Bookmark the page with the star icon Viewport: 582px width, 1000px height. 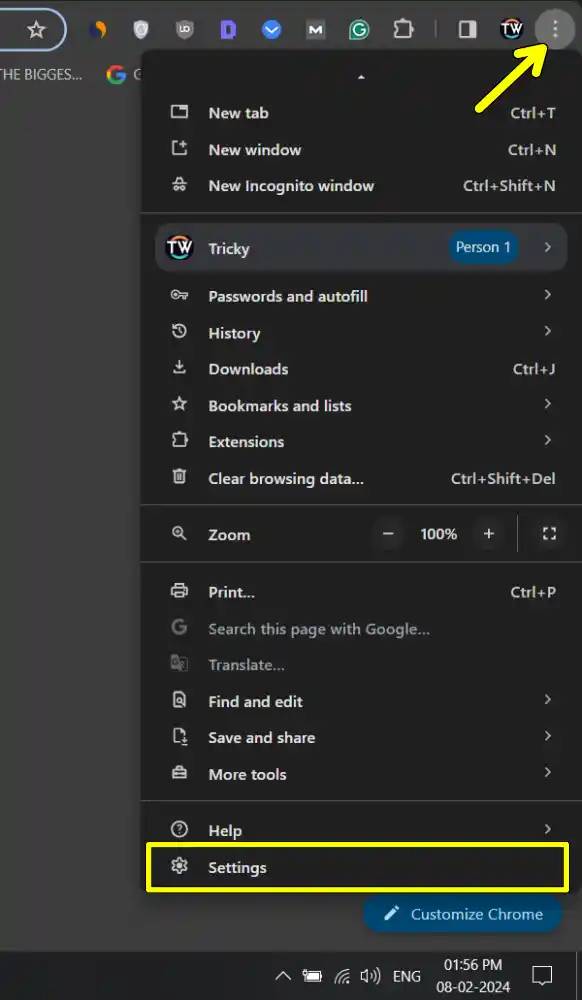(x=36, y=29)
